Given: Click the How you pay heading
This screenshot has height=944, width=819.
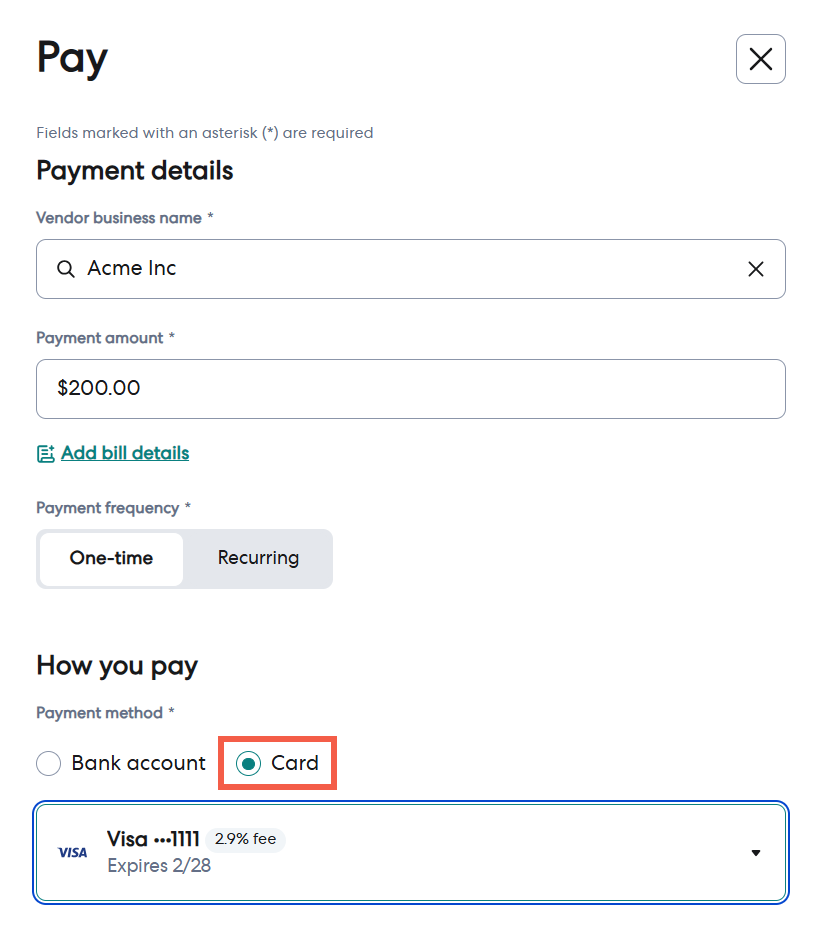Looking at the screenshot, I should [x=117, y=666].
